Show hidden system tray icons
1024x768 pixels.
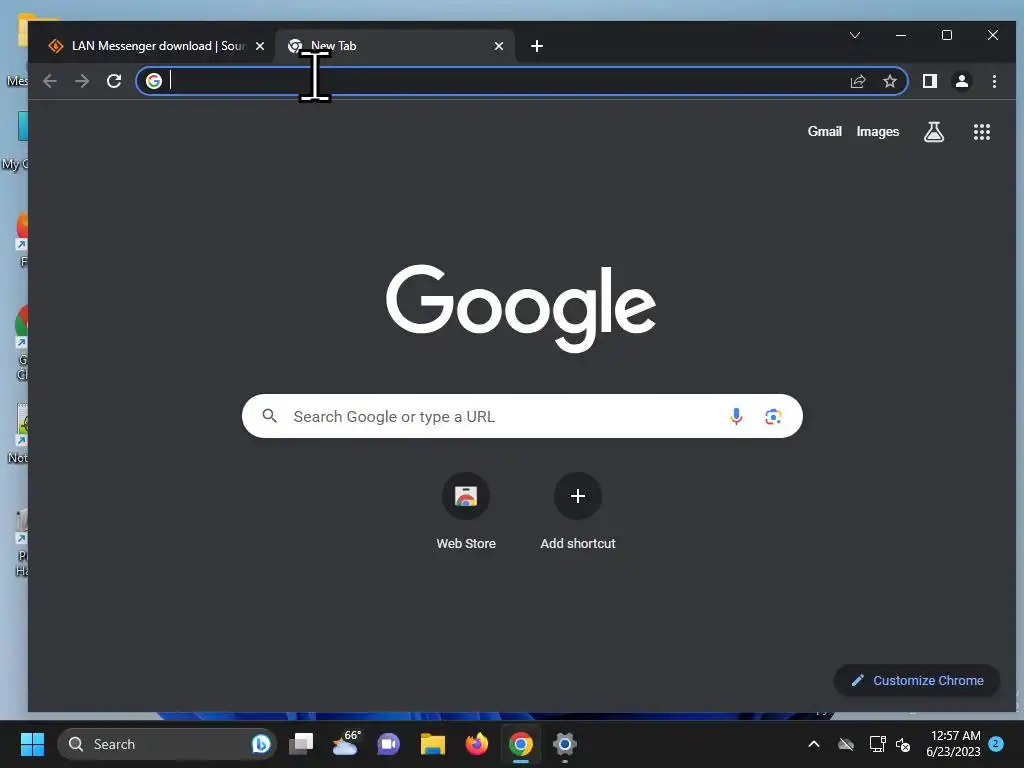coord(814,744)
